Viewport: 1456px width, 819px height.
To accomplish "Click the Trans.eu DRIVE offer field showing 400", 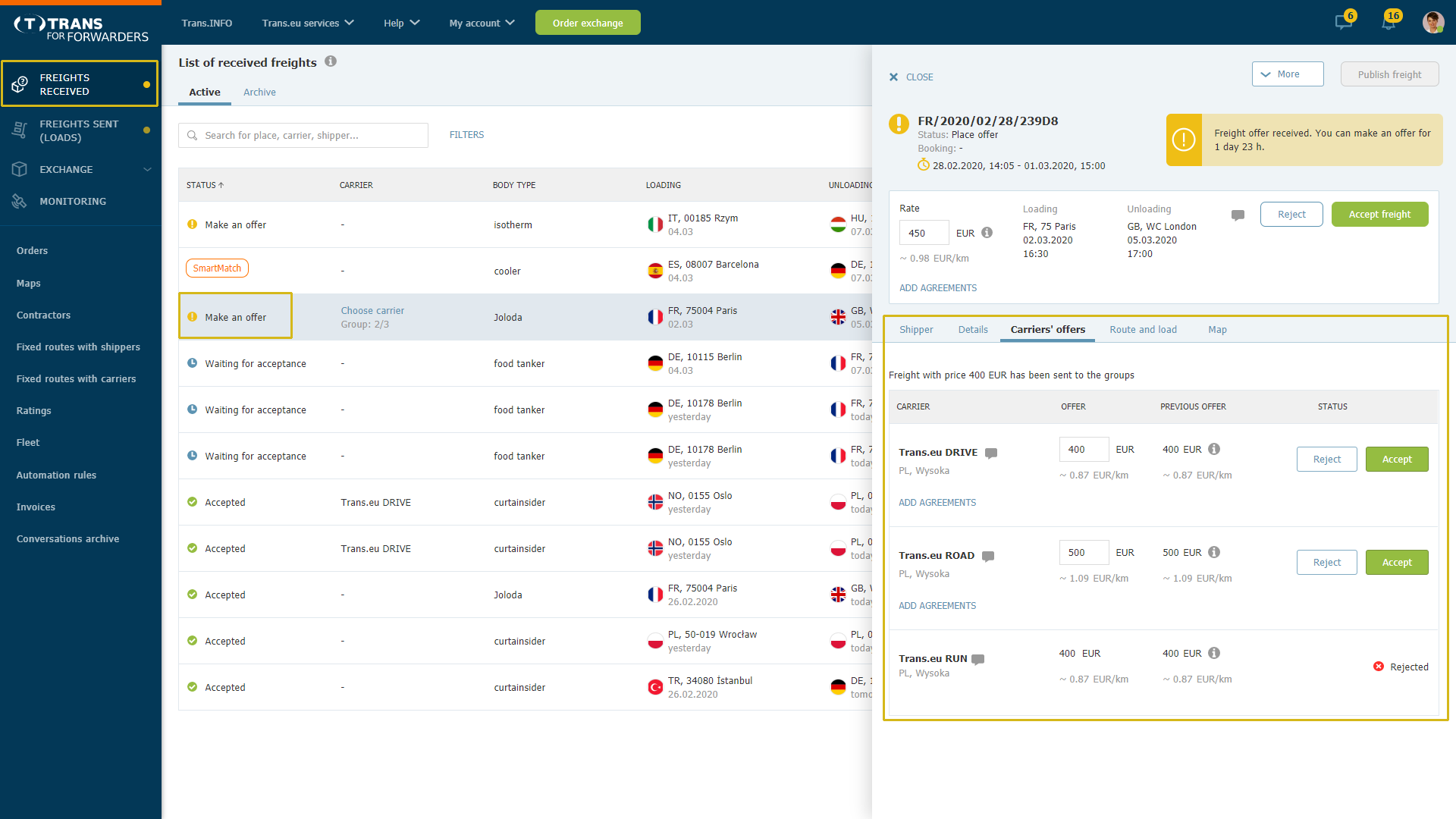I will coord(1084,449).
